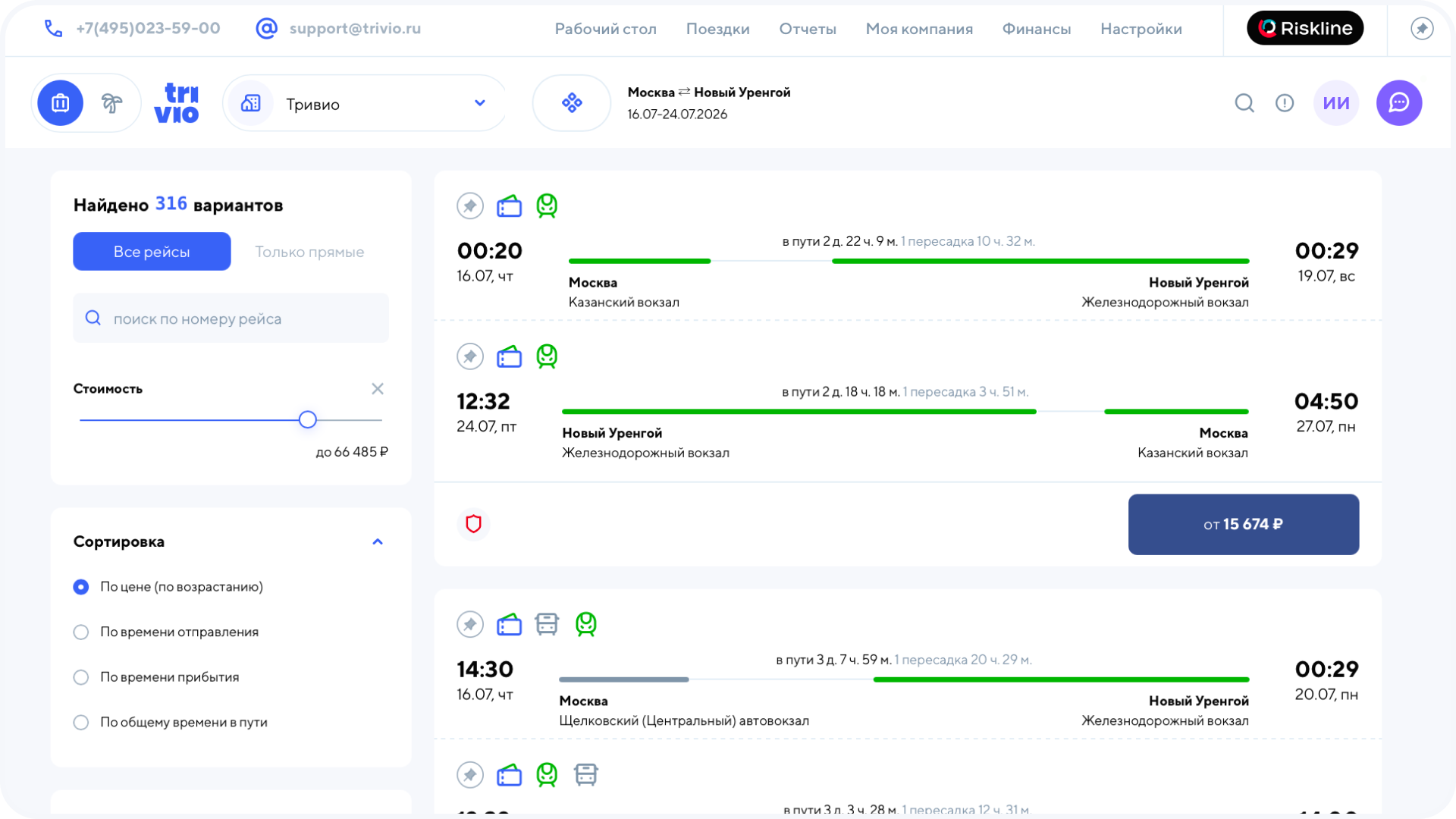The height and width of the screenshot is (819, 1456).
Task: Click the email @ icon
Action: click(266, 29)
